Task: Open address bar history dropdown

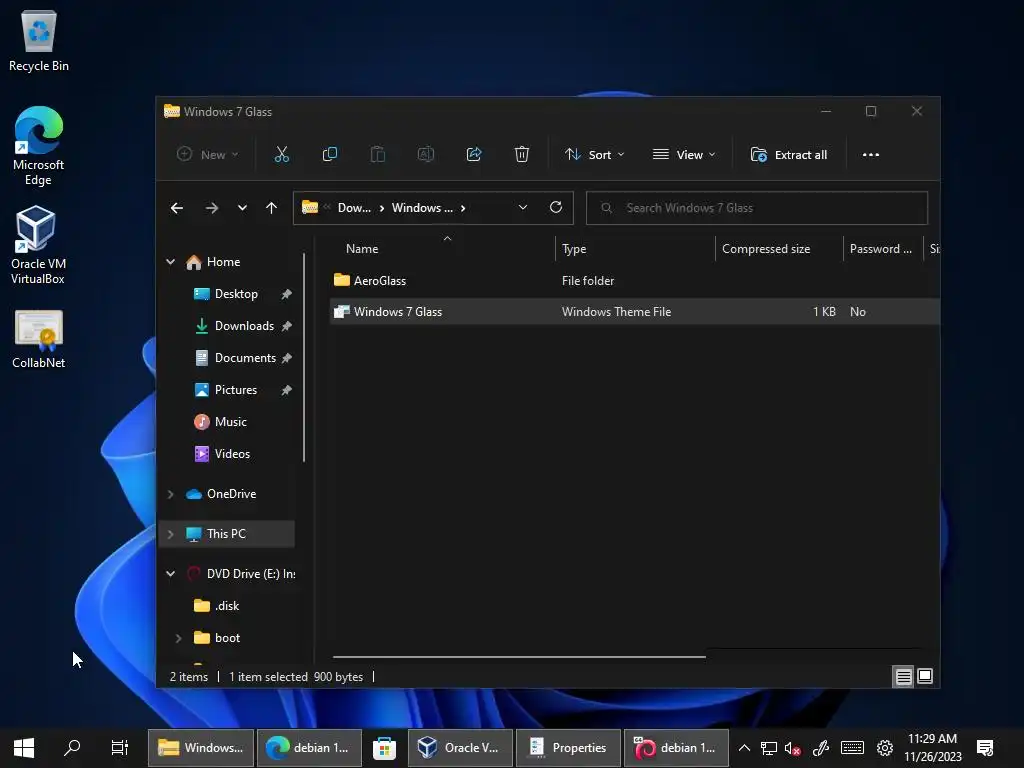Action: [522, 207]
